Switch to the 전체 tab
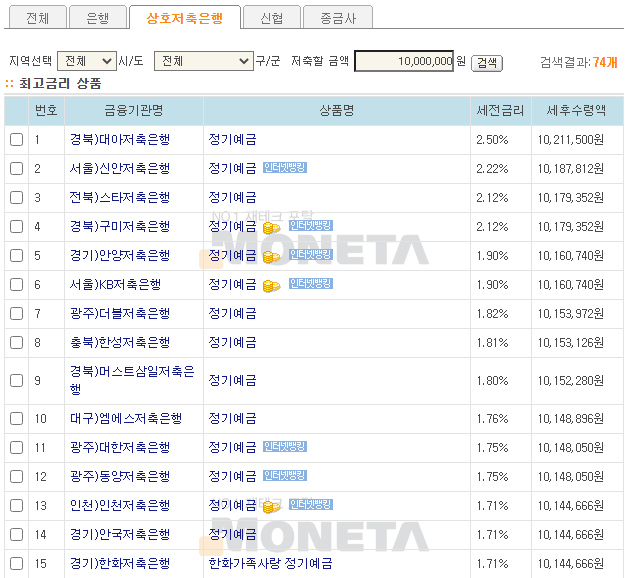This screenshot has width=627, height=578. 38,18
